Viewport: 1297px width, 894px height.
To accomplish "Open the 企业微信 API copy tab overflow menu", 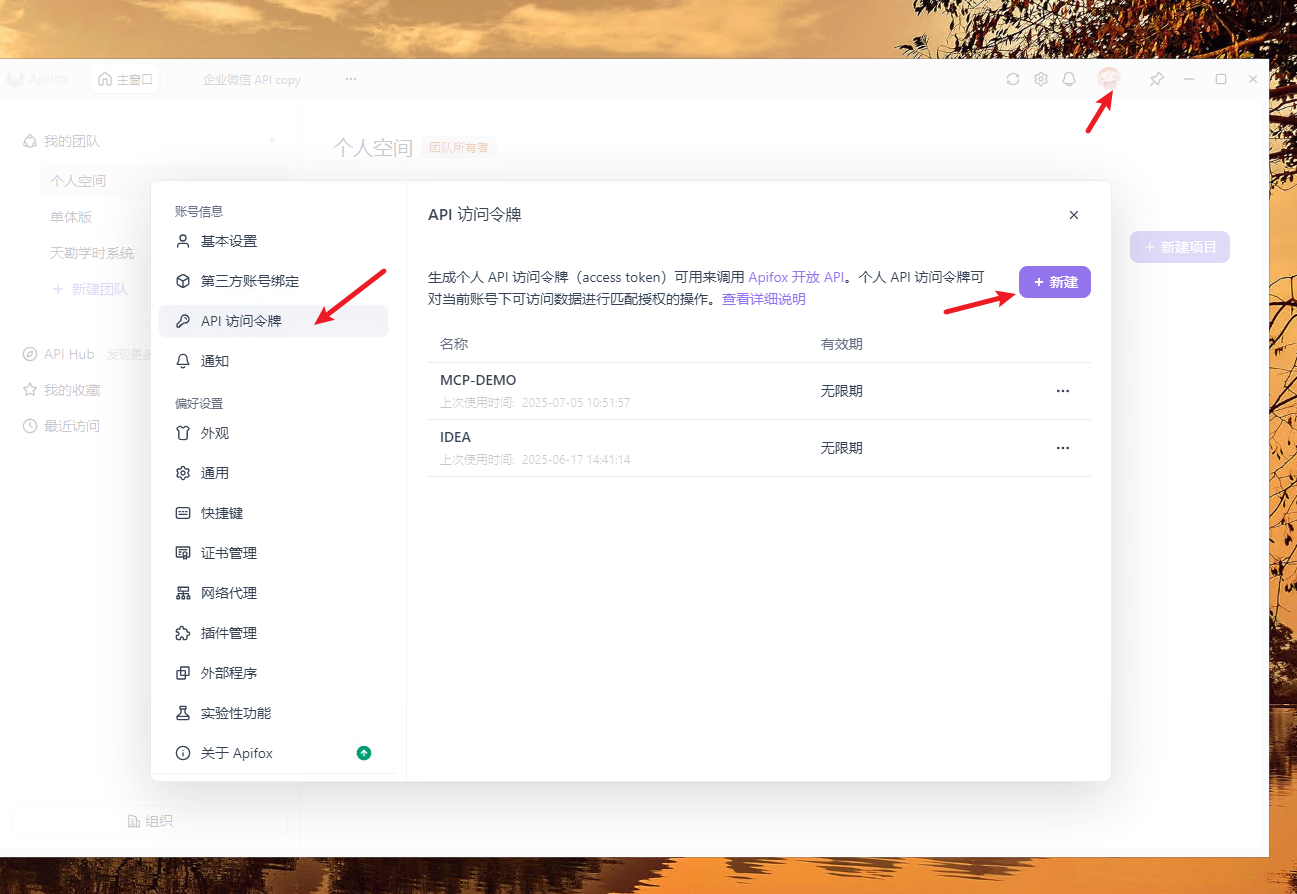I will (x=351, y=79).
